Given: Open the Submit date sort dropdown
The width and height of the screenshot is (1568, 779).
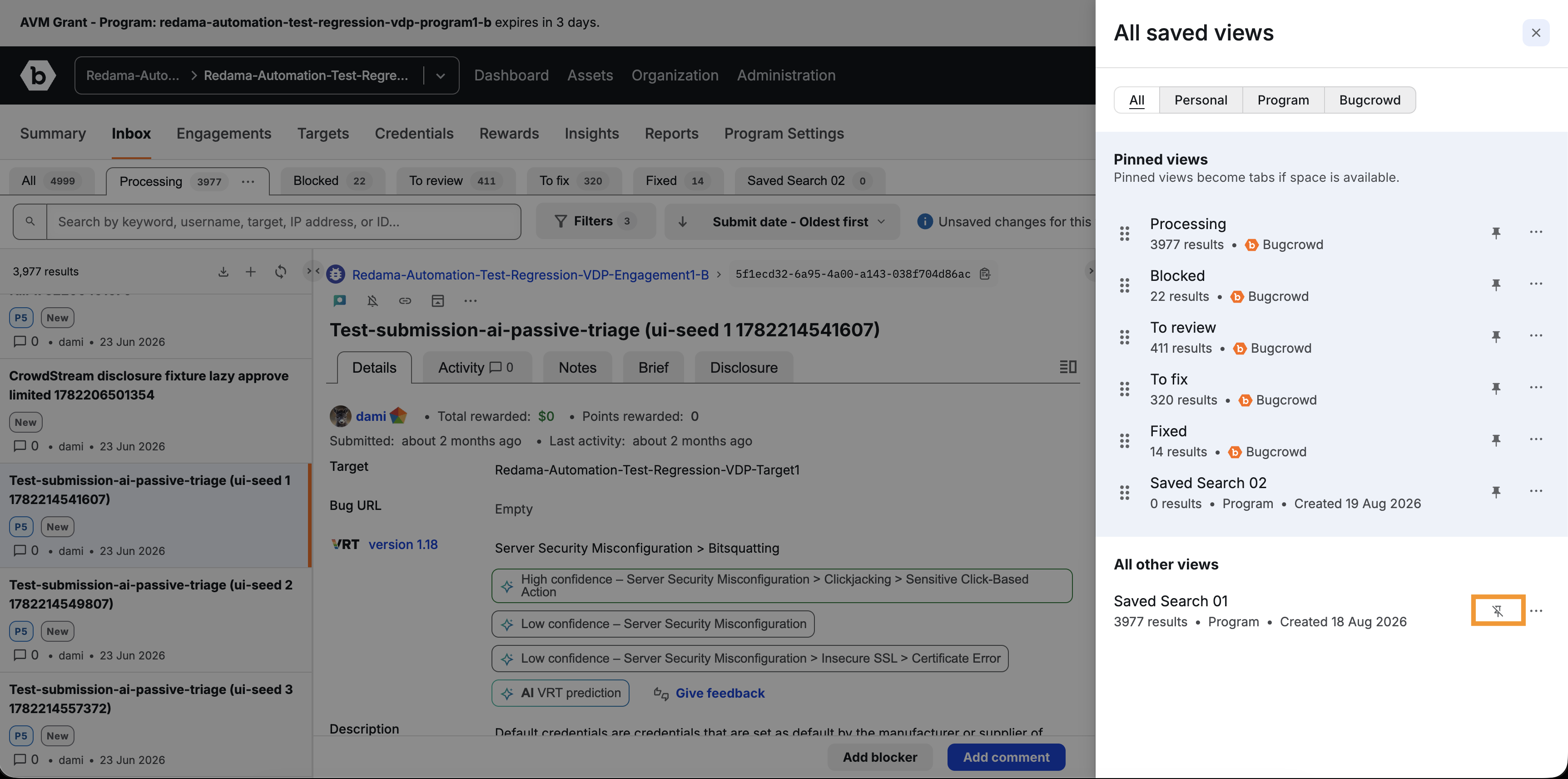Looking at the screenshot, I should click(x=782, y=222).
